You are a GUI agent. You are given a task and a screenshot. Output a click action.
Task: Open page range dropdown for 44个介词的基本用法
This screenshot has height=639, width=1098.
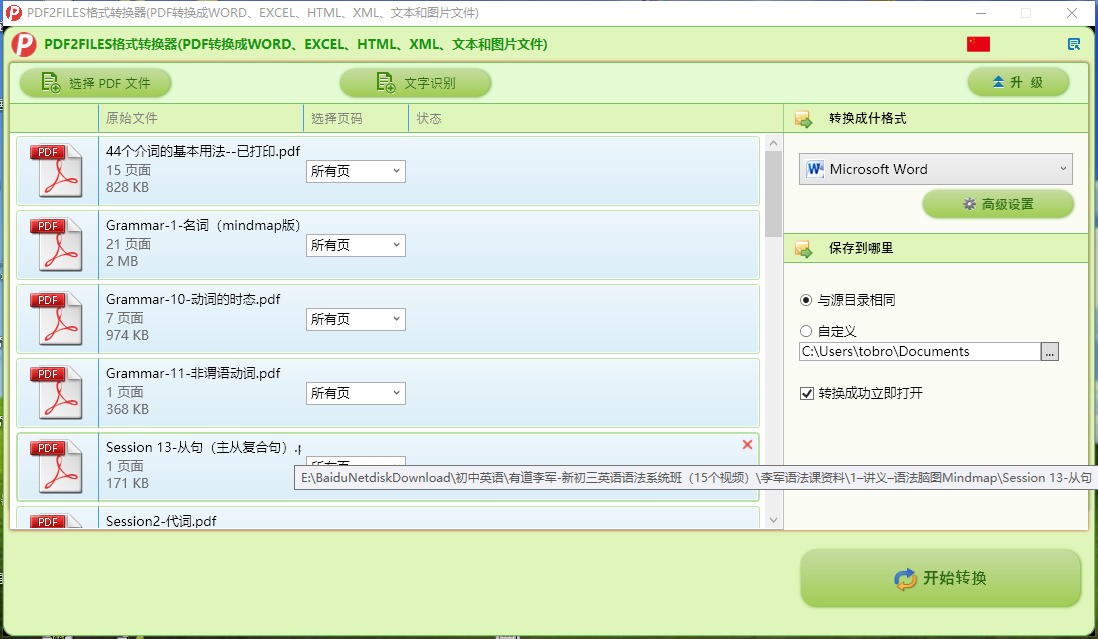coord(356,171)
